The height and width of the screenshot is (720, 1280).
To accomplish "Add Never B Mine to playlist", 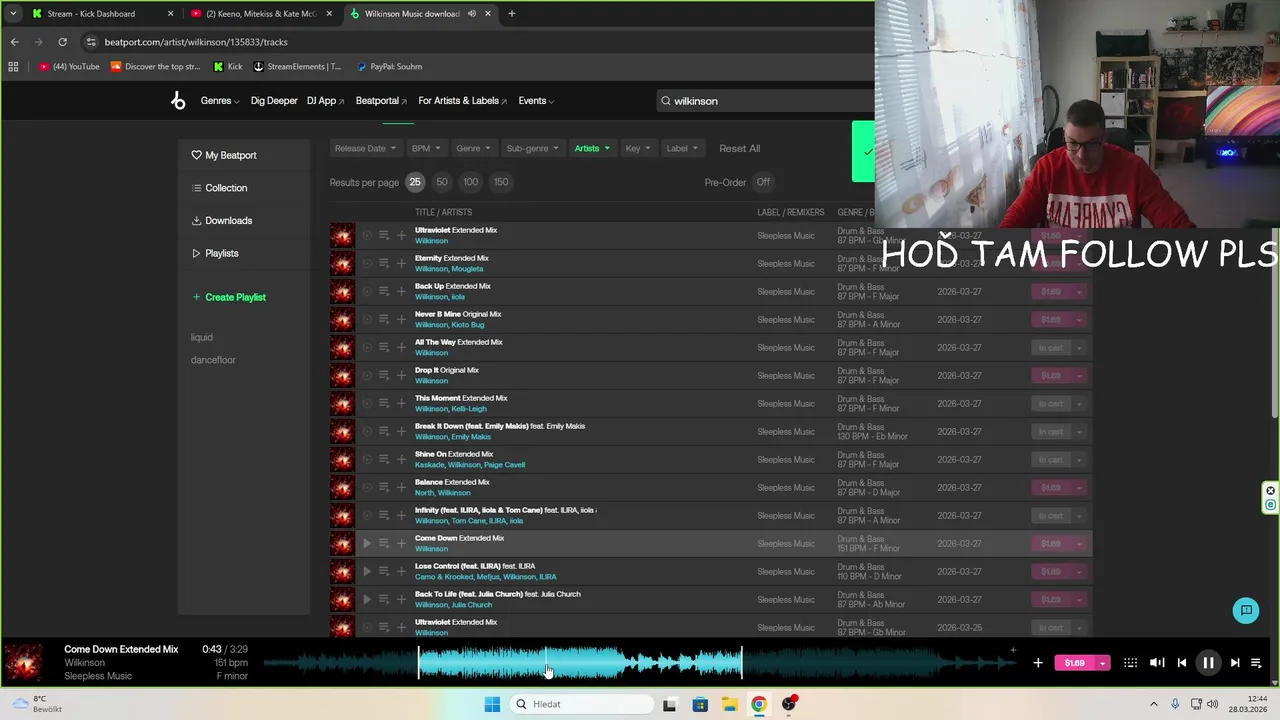I will pyautogui.click(x=401, y=319).
